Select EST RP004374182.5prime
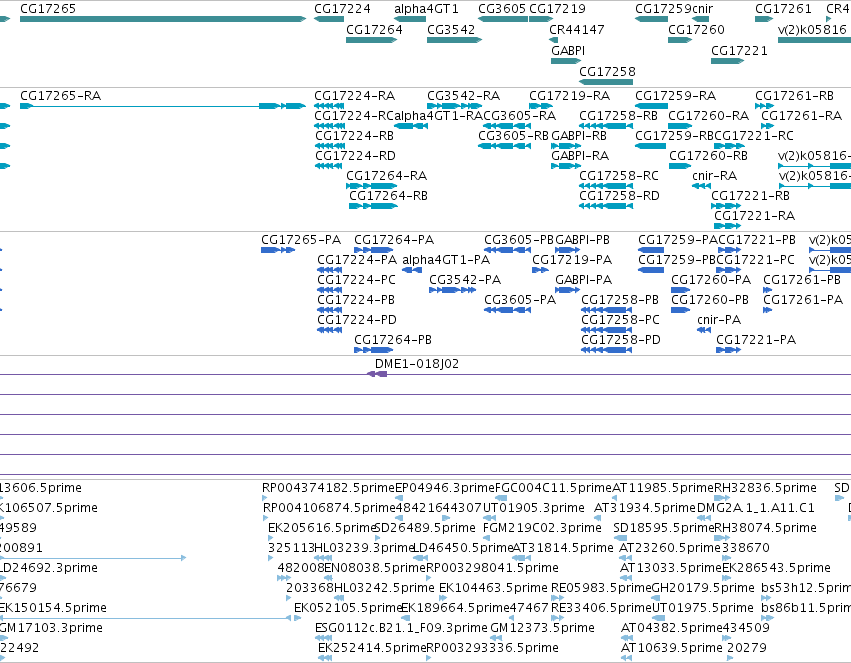851x663 pixels. pos(265,498)
